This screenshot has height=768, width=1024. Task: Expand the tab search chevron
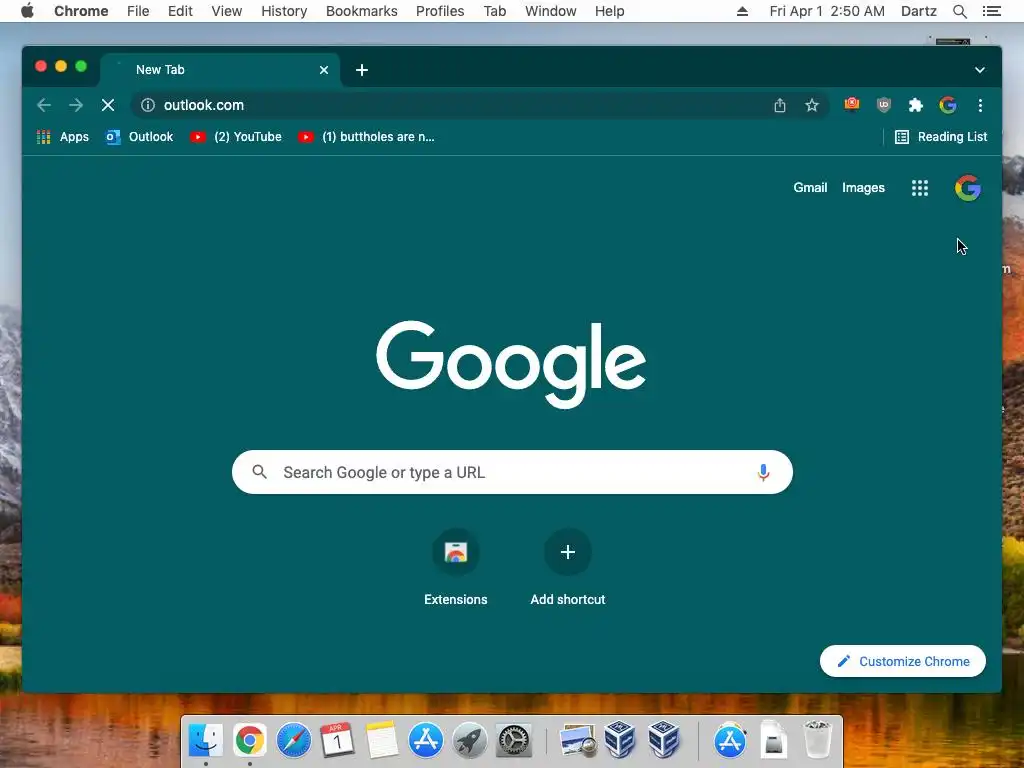[x=980, y=70]
